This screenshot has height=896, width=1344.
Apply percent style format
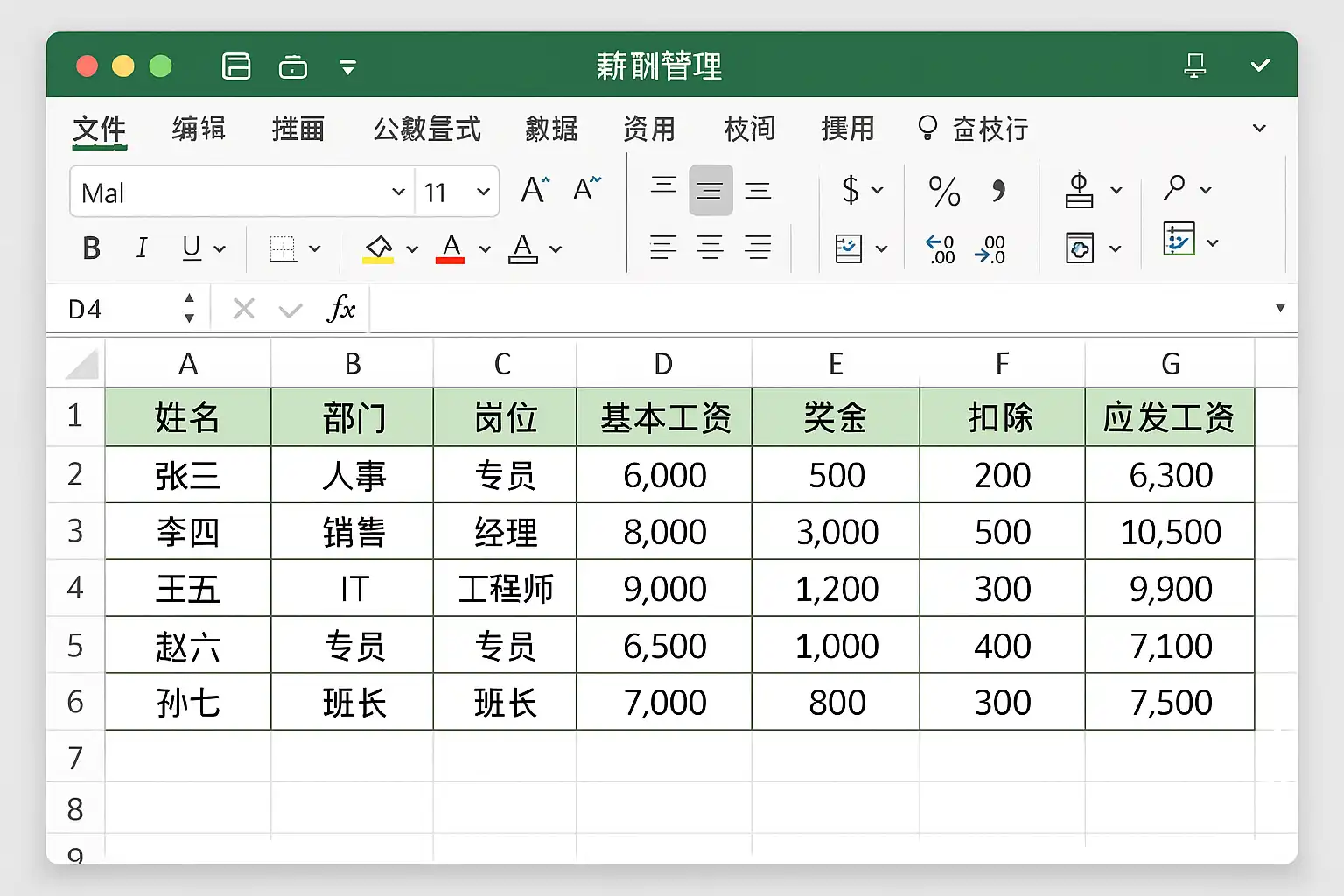(944, 191)
